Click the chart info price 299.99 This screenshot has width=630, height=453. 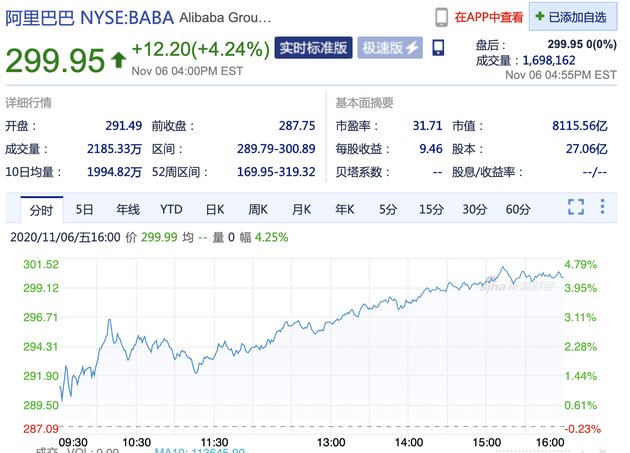[159, 237]
